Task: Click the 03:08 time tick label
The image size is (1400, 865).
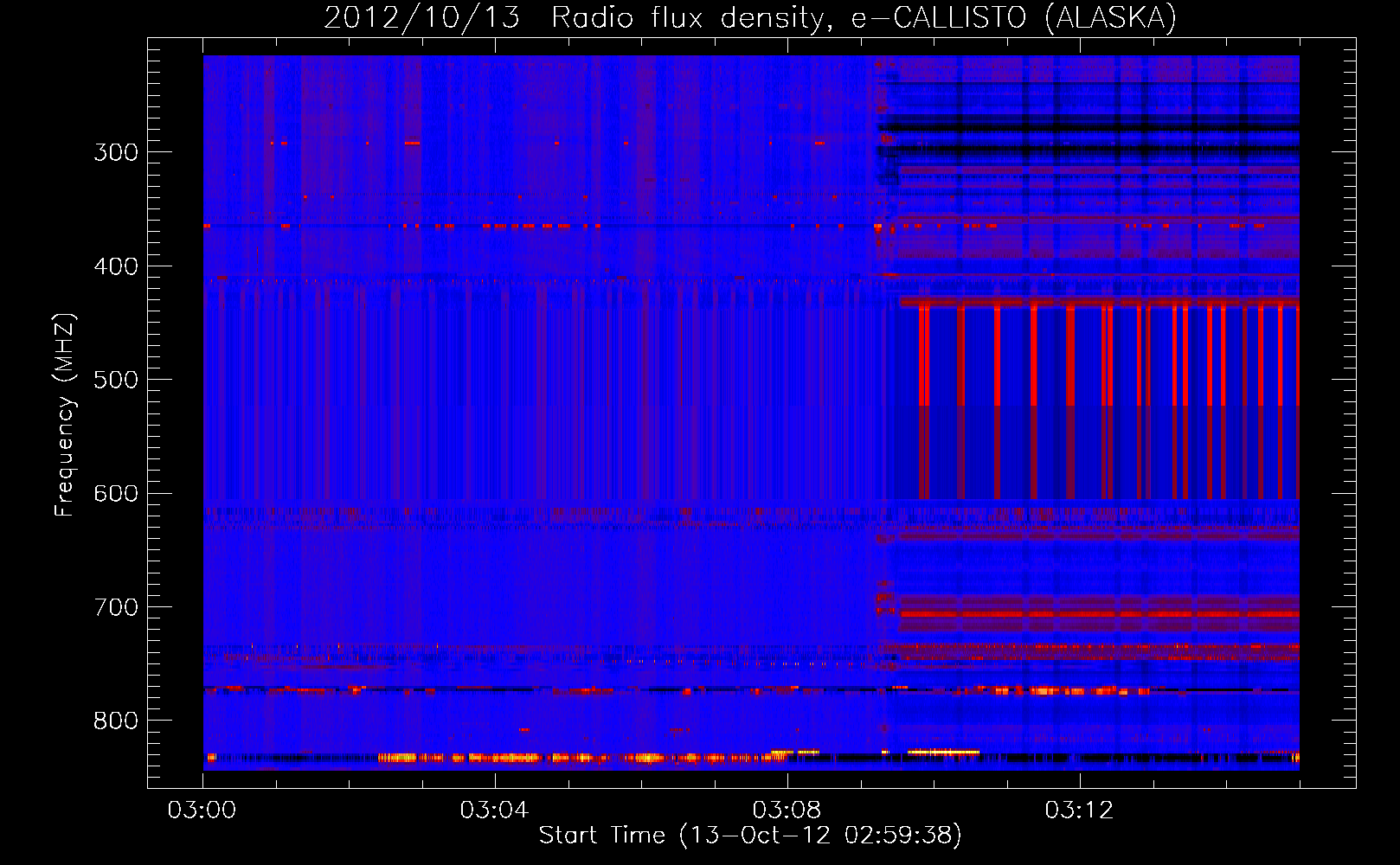Action: click(x=787, y=811)
